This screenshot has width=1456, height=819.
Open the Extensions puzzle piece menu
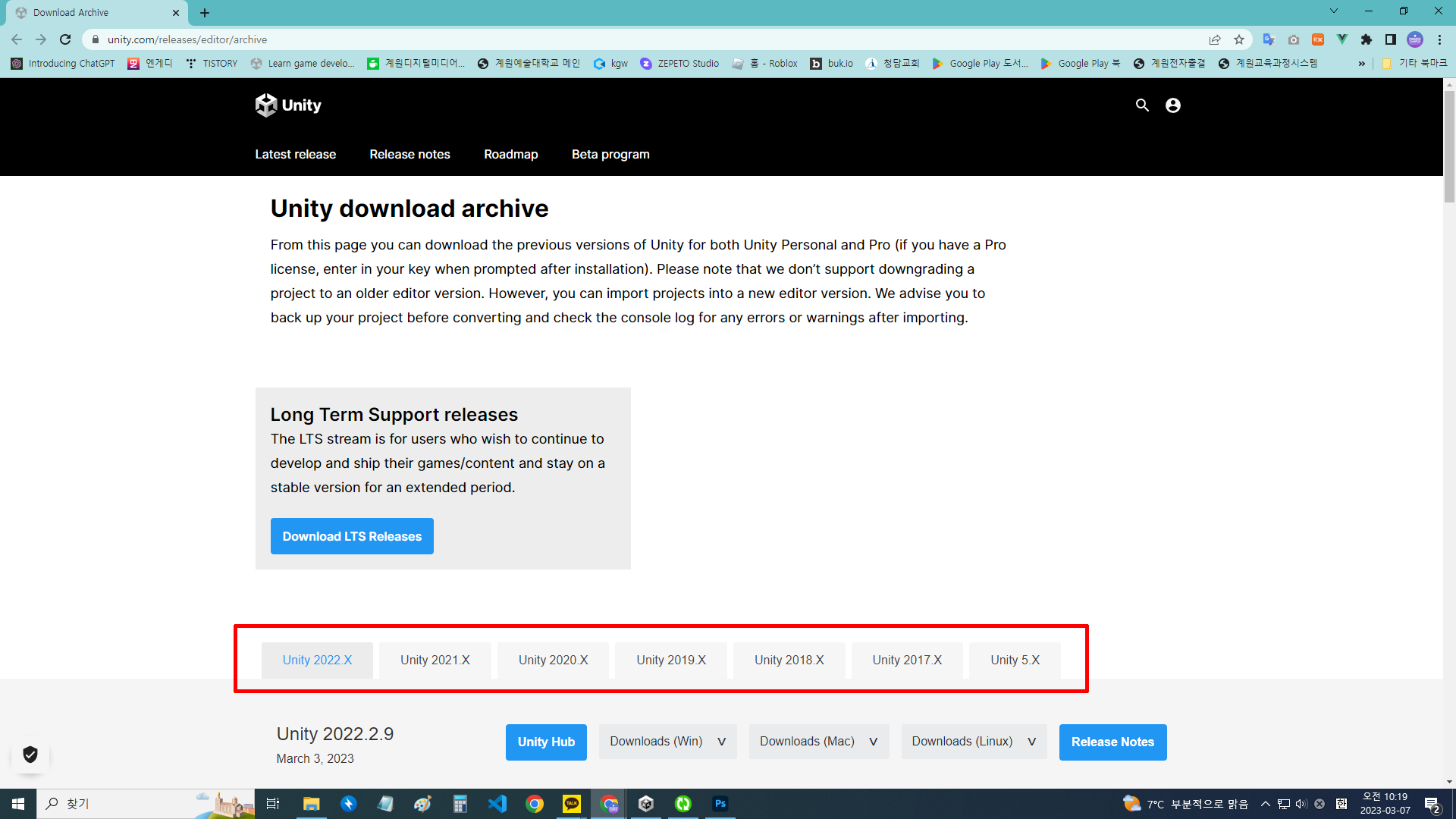click(1367, 39)
